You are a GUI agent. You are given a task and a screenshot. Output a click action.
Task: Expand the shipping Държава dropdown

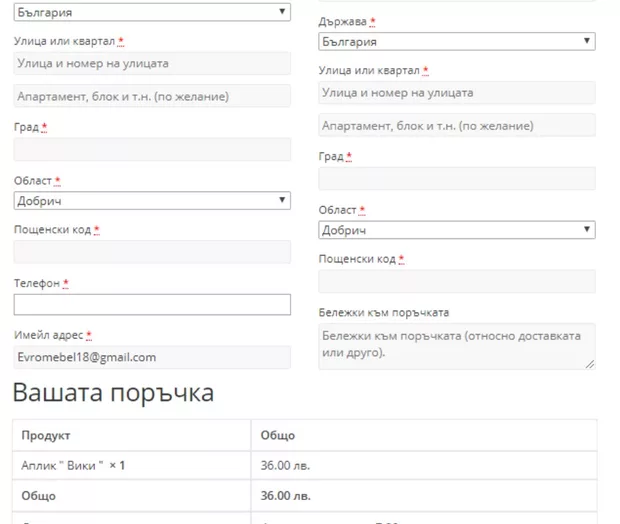[456, 42]
